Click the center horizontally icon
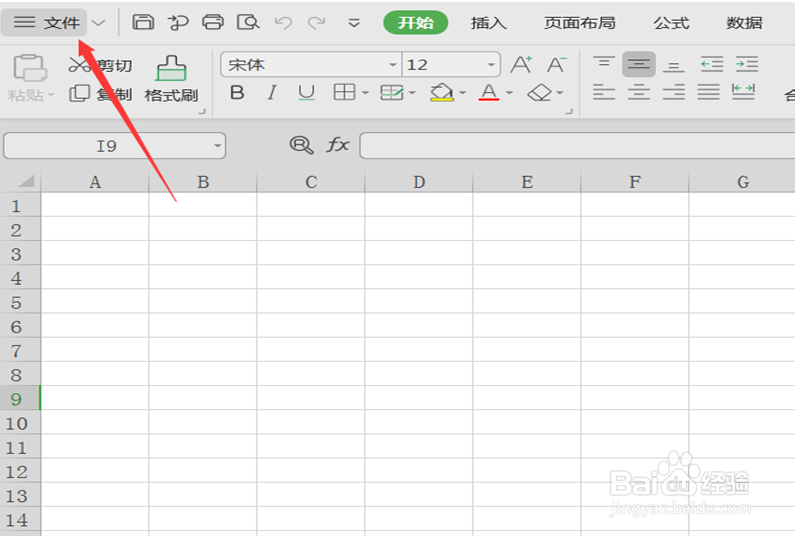795x536 pixels. 638,92
